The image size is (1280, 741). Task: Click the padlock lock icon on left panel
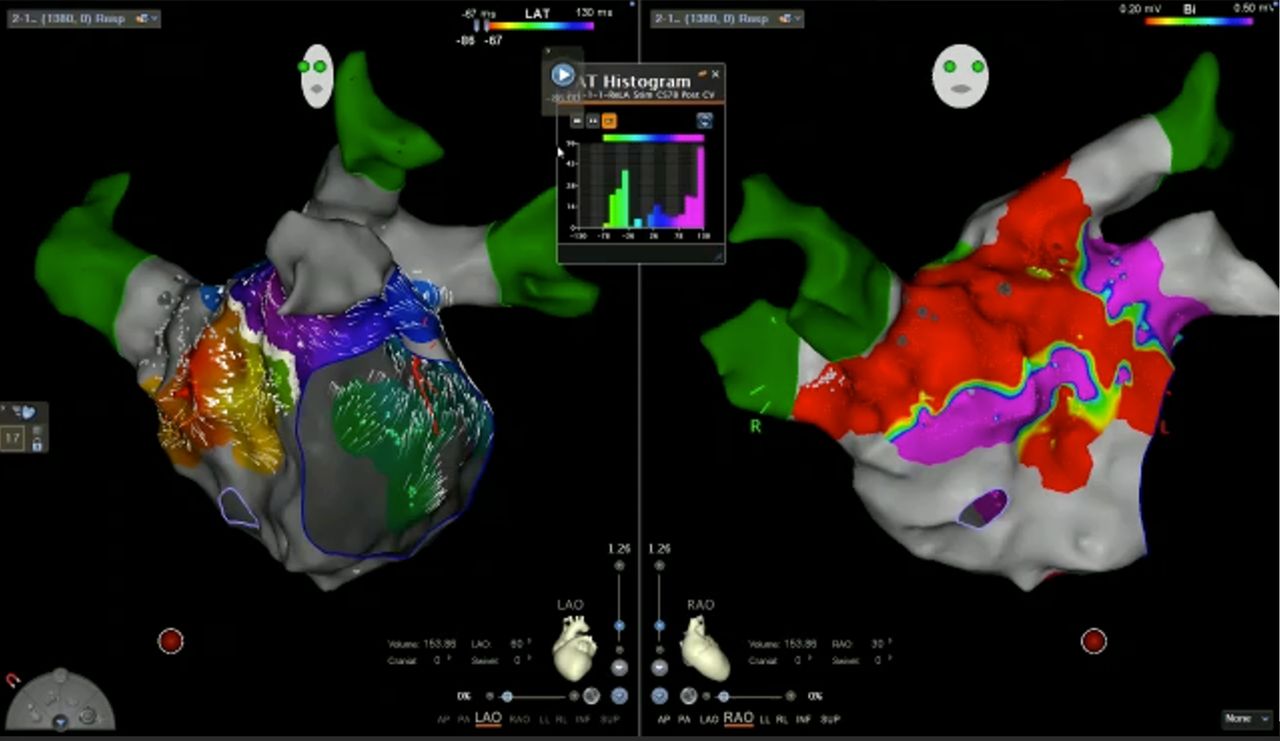pyautogui.click(x=38, y=444)
